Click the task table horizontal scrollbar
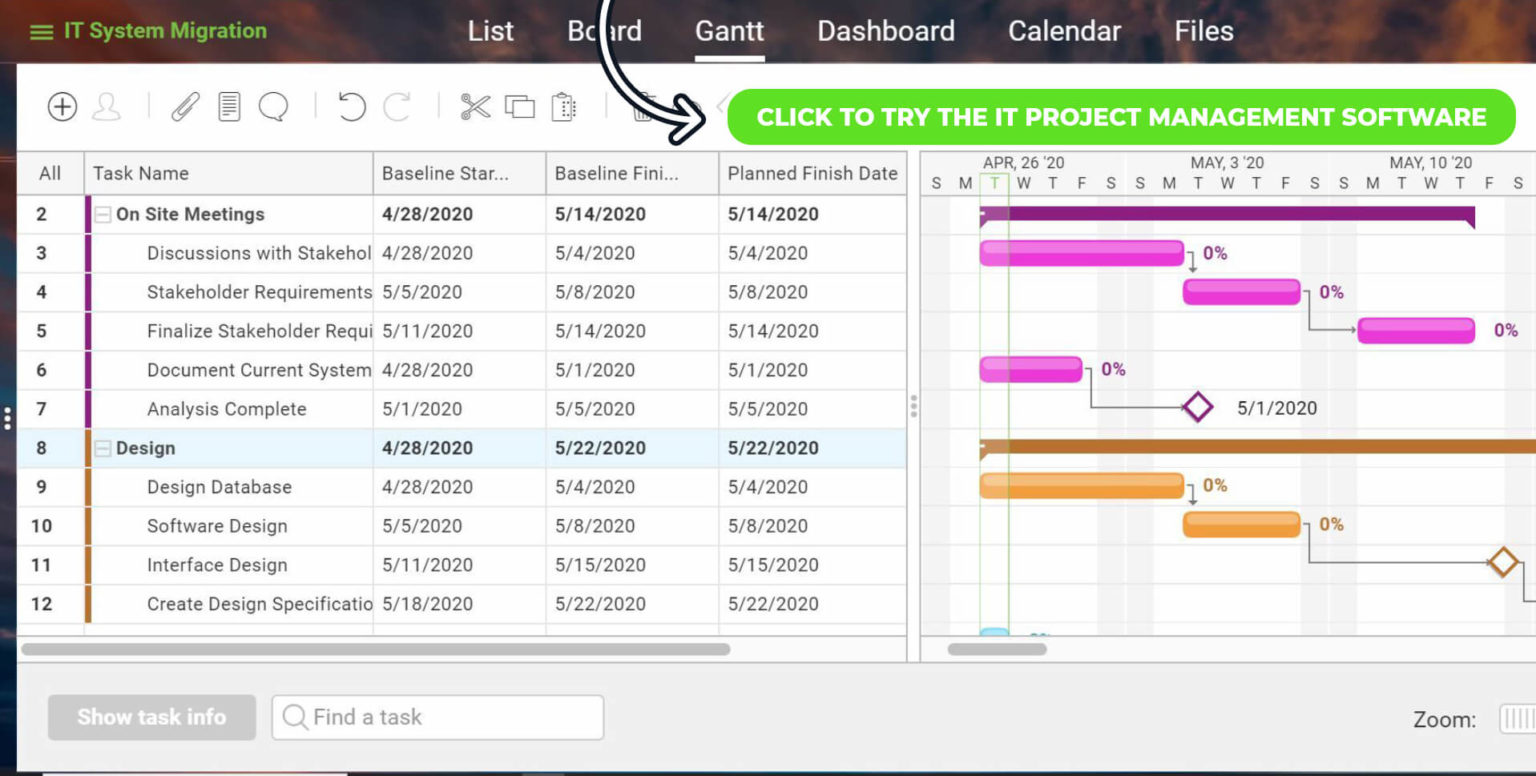 375,649
